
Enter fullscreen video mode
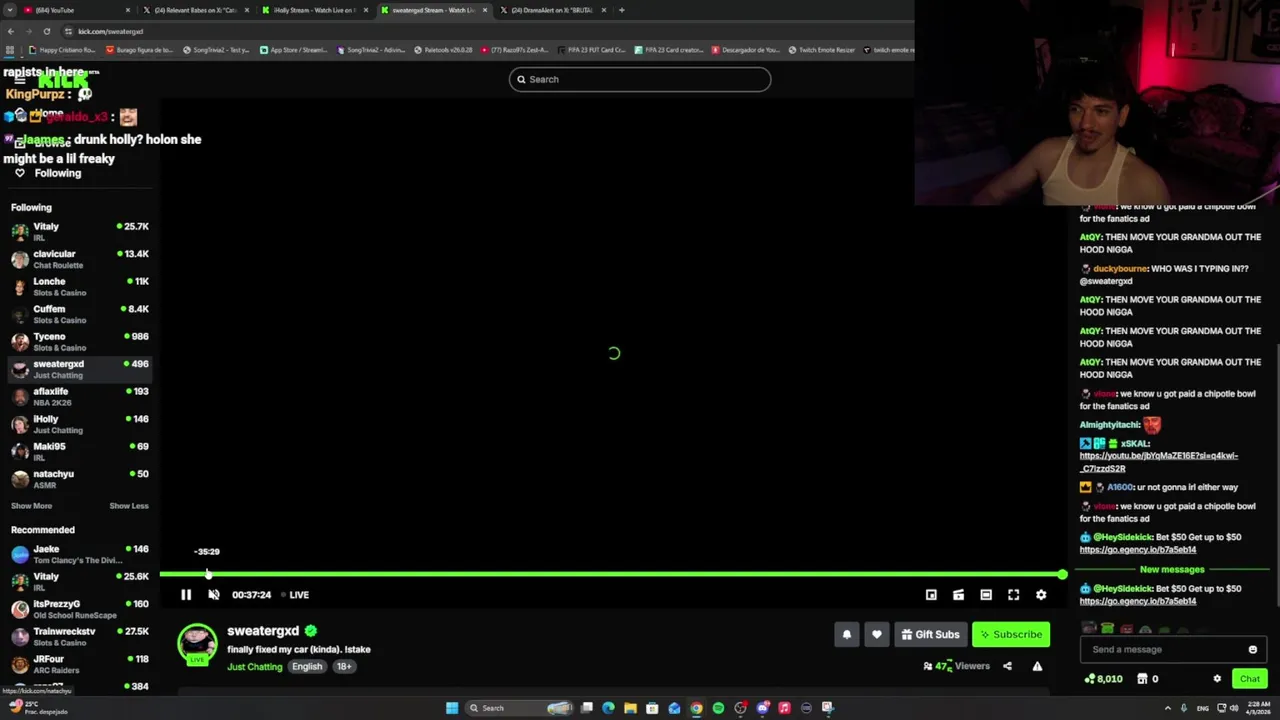tap(1013, 595)
